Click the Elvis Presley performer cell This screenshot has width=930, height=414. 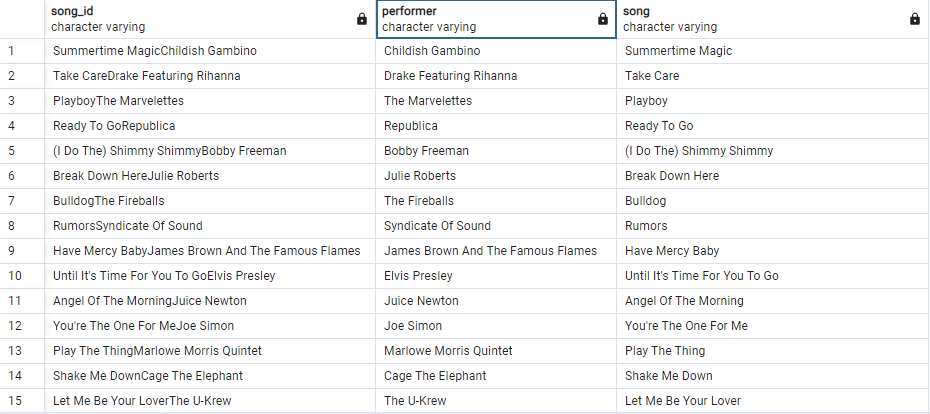tap(418, 276)
